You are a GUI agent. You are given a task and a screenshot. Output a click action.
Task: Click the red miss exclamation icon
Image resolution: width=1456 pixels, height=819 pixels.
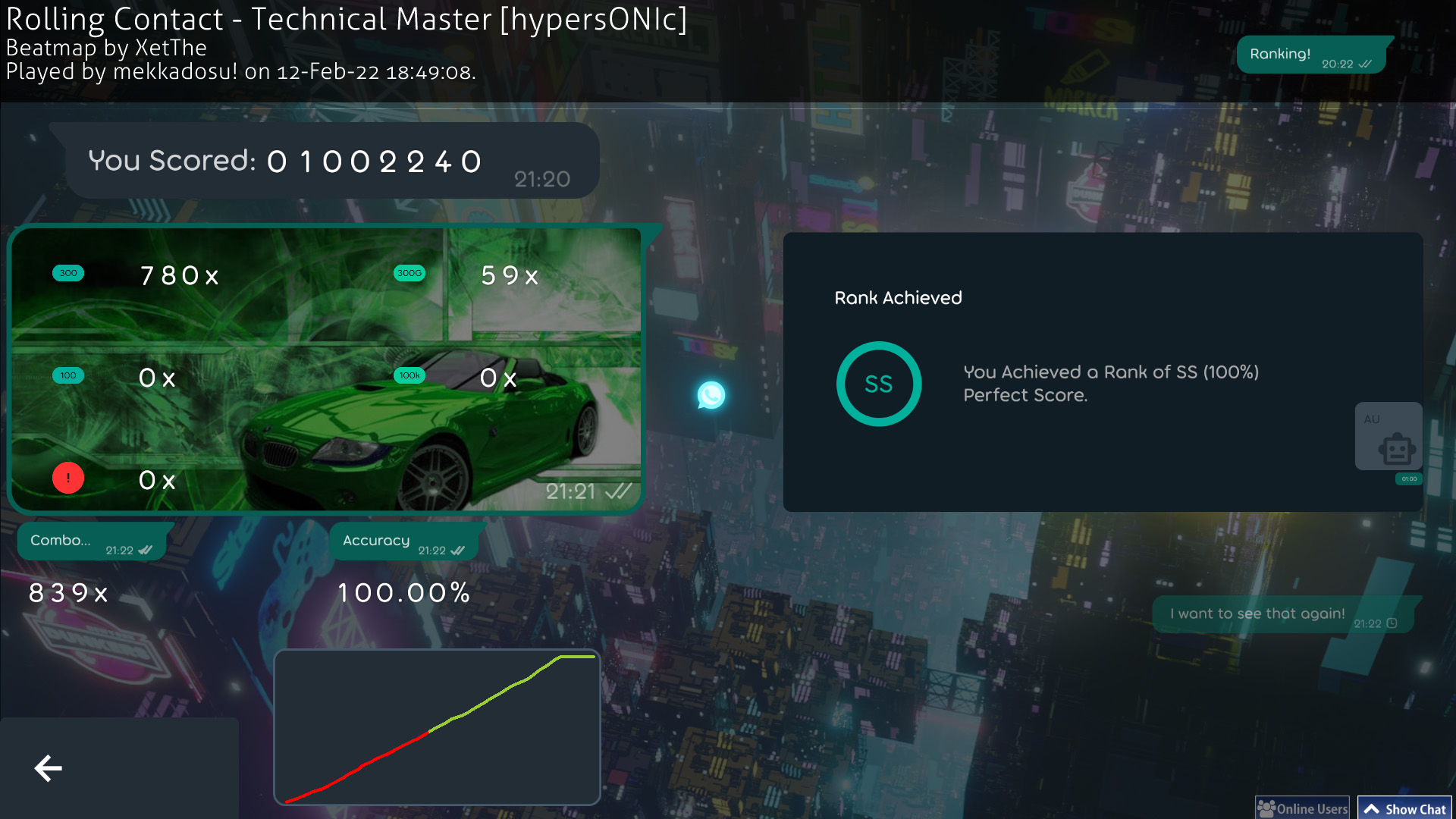point(68,478)
